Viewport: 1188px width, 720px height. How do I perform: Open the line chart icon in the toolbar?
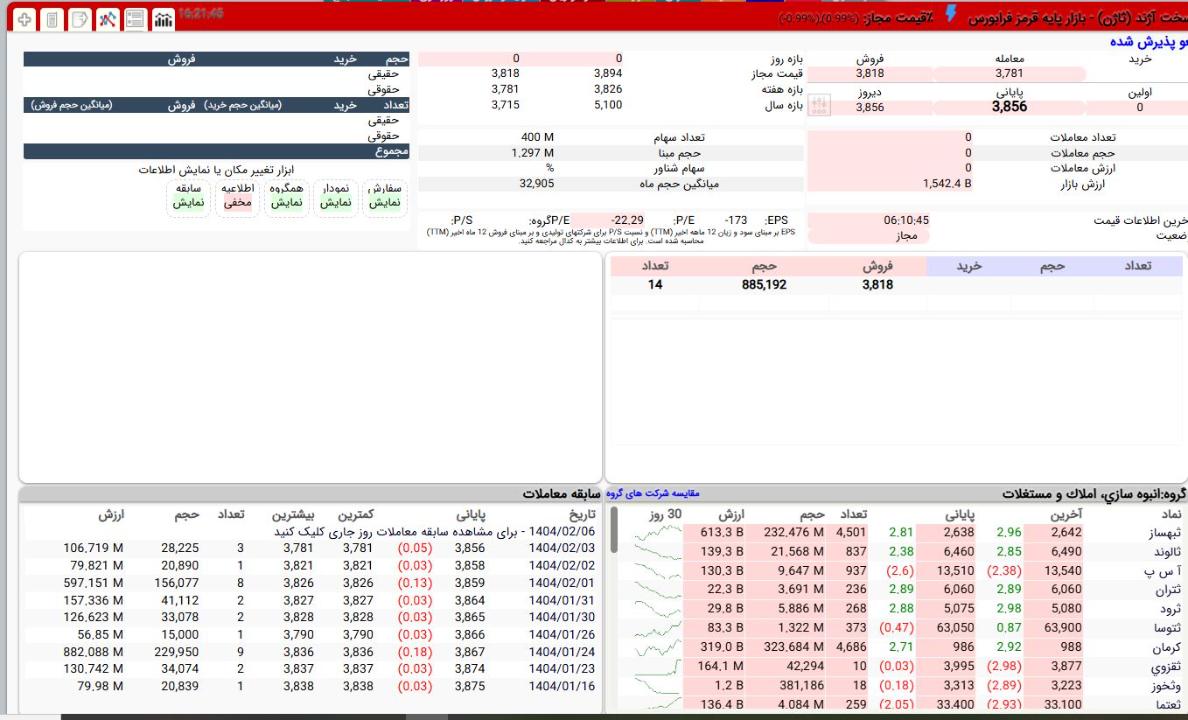coord(106,20)
